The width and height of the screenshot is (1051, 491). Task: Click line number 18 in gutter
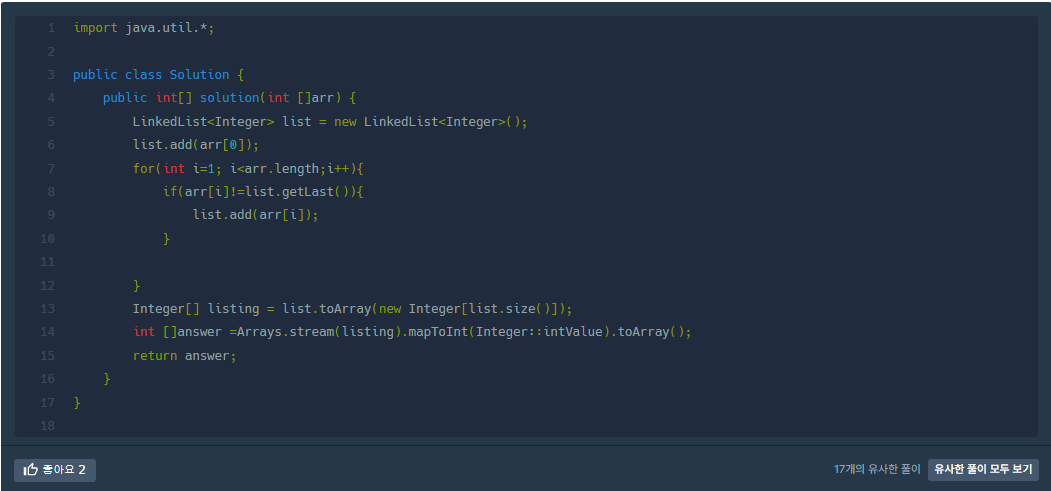[48, 426]
